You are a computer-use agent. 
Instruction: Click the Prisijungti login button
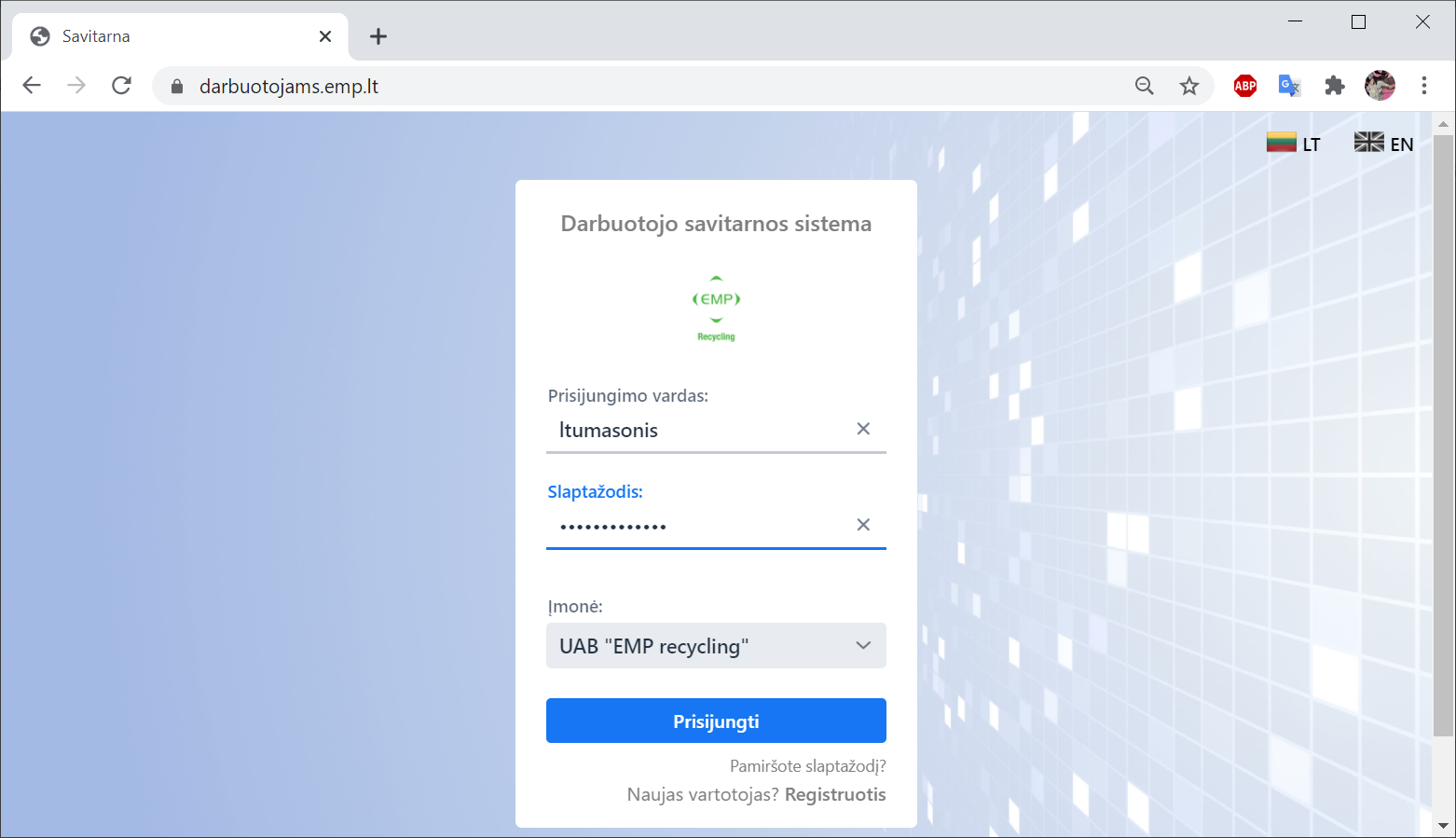716,721
